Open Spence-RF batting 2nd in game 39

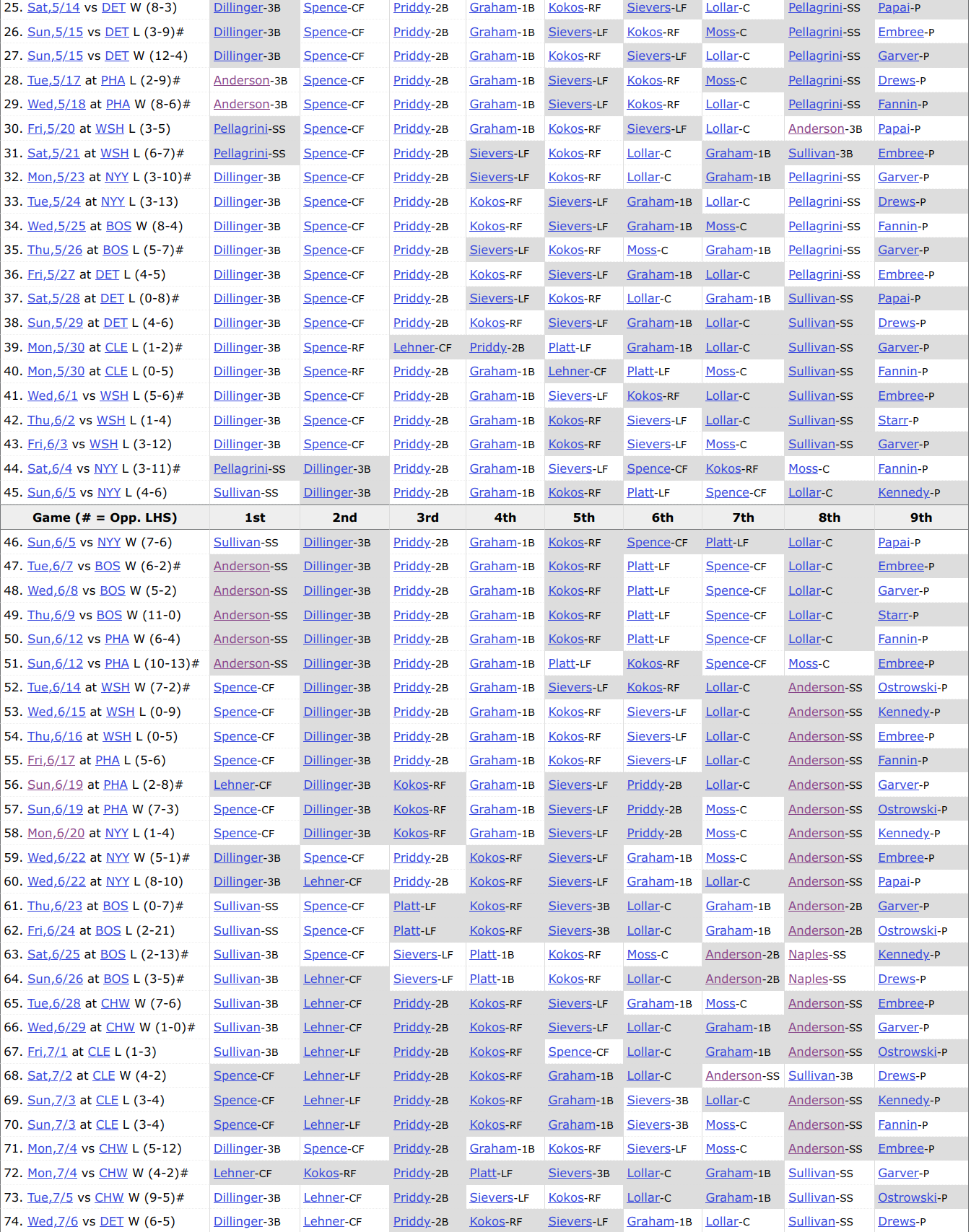click(x=325, y=348)
